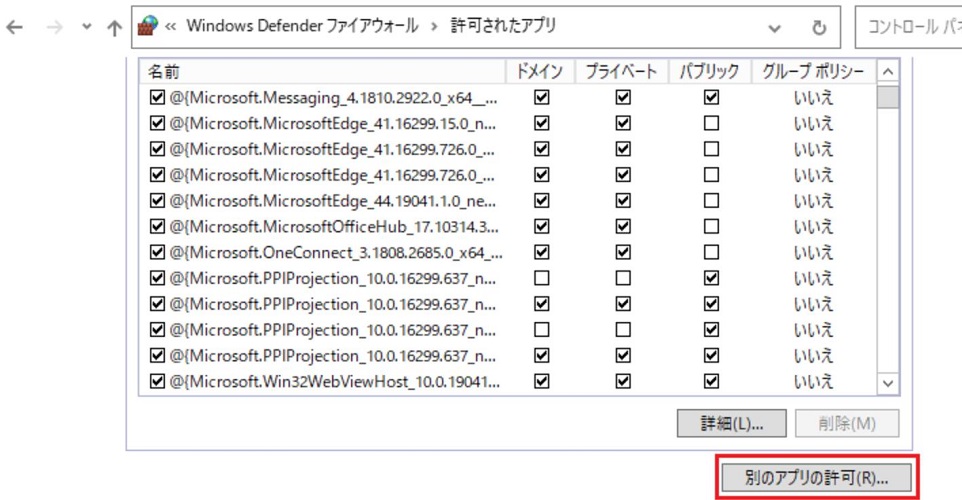Select the 許可されたアプリ breadcrumb
962x500 pixels.
503,26
